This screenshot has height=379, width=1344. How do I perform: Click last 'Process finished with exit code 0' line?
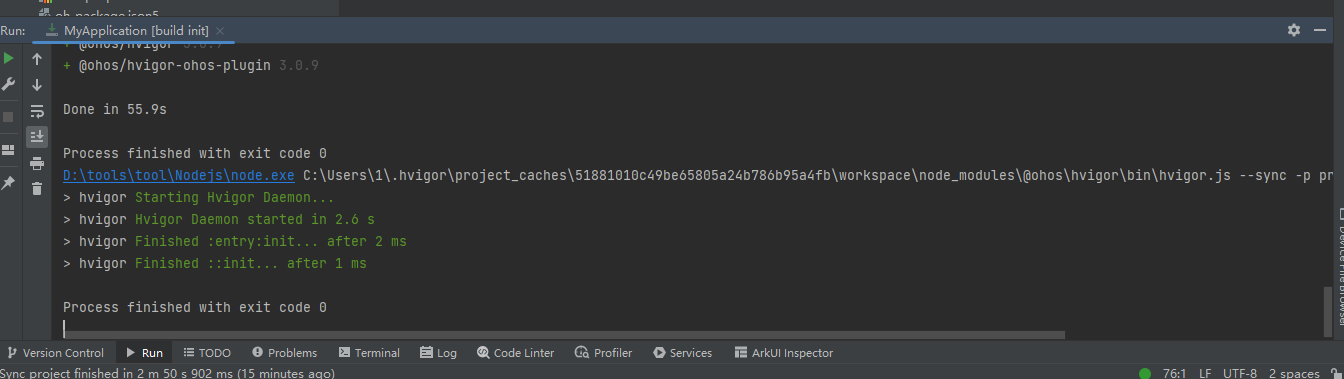(x=194, y=307)
